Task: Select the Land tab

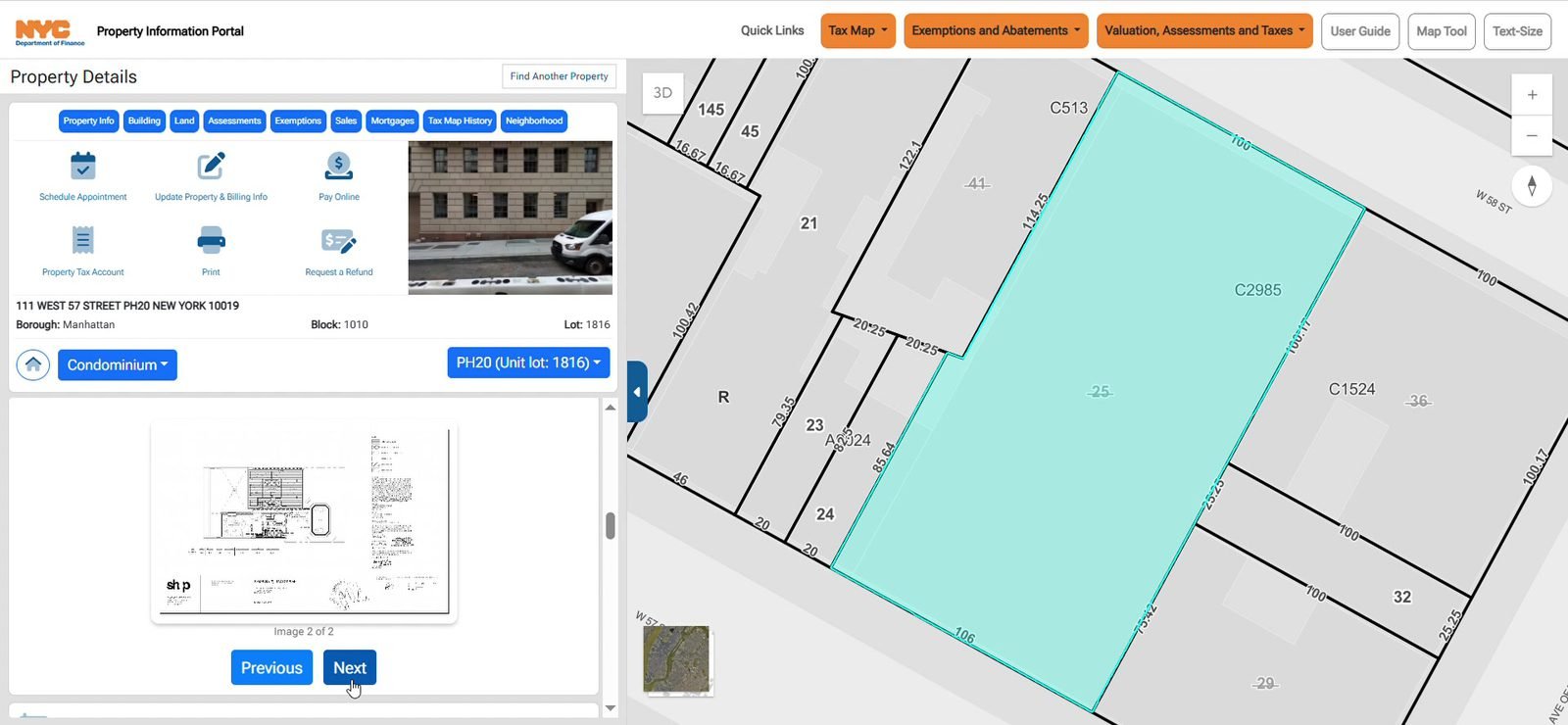Action: pyautogui.click(x=184, y=121)
